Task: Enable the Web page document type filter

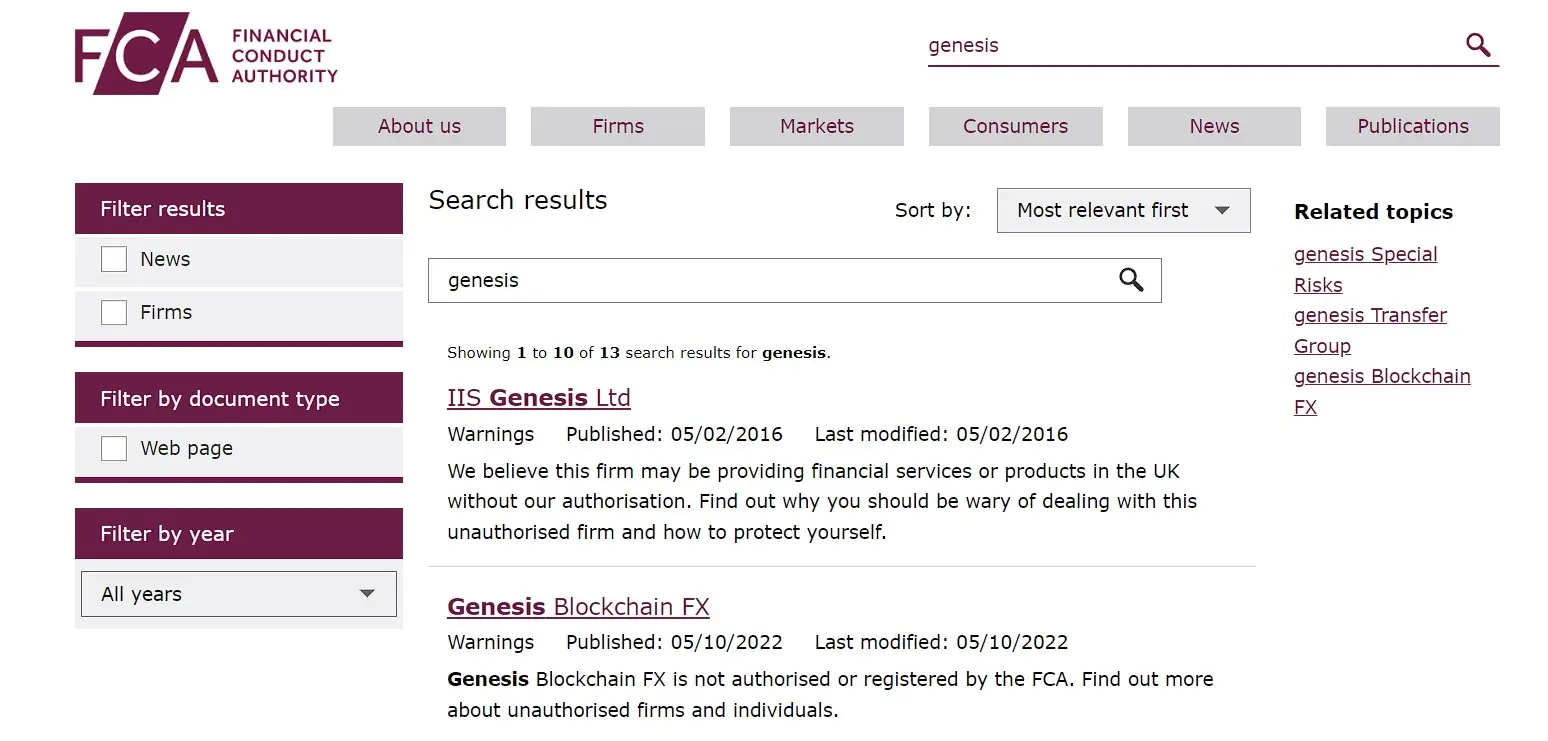Action: click(113, 449)
